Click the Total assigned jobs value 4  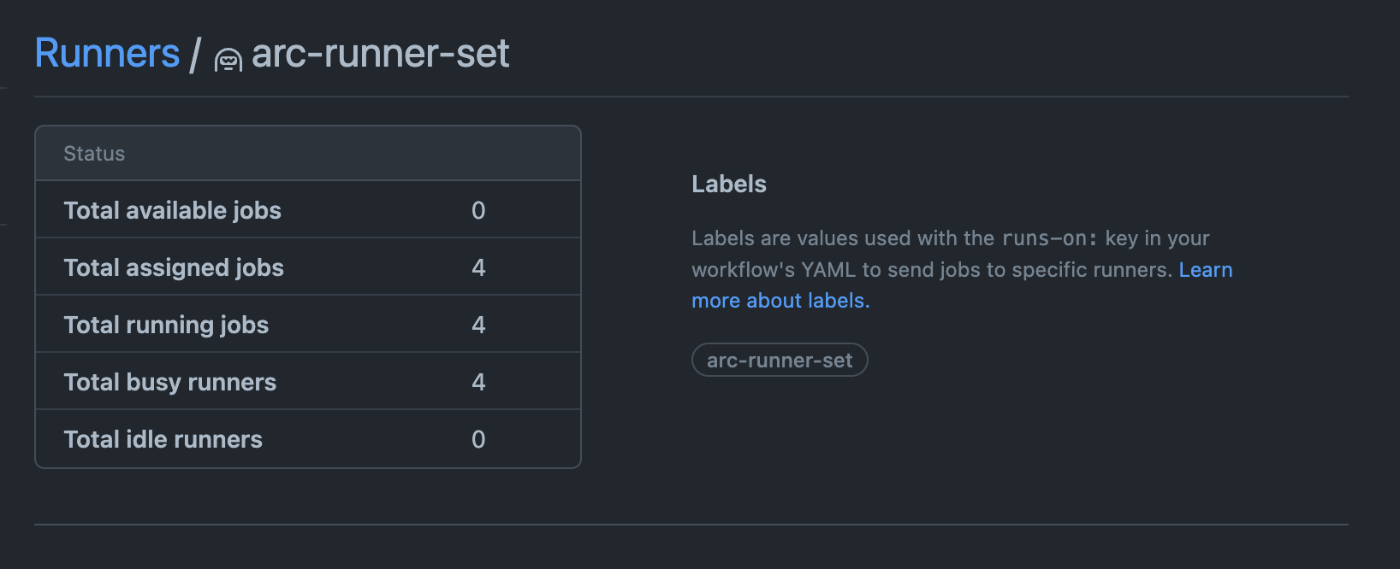point(478,268)
